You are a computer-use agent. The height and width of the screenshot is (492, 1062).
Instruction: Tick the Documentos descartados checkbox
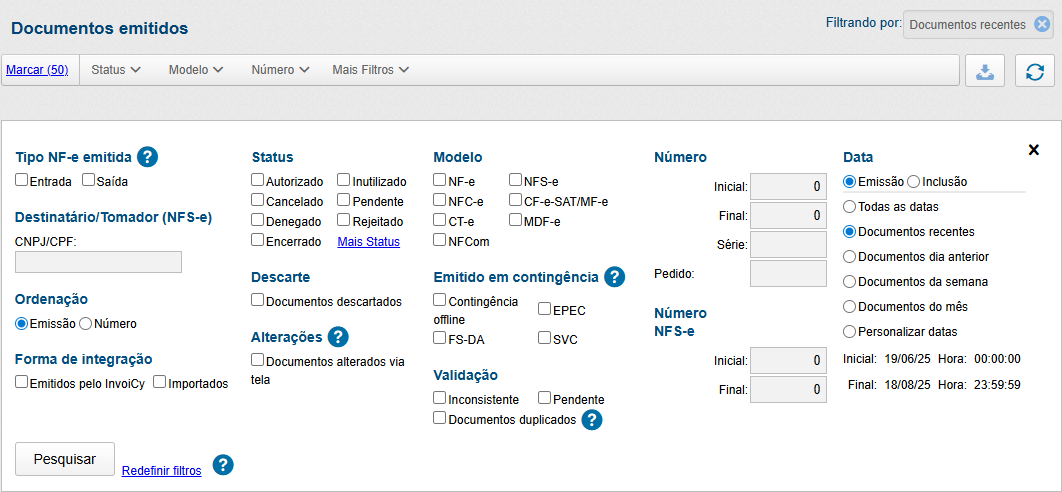pyautogui.click(x=258, y=300)
